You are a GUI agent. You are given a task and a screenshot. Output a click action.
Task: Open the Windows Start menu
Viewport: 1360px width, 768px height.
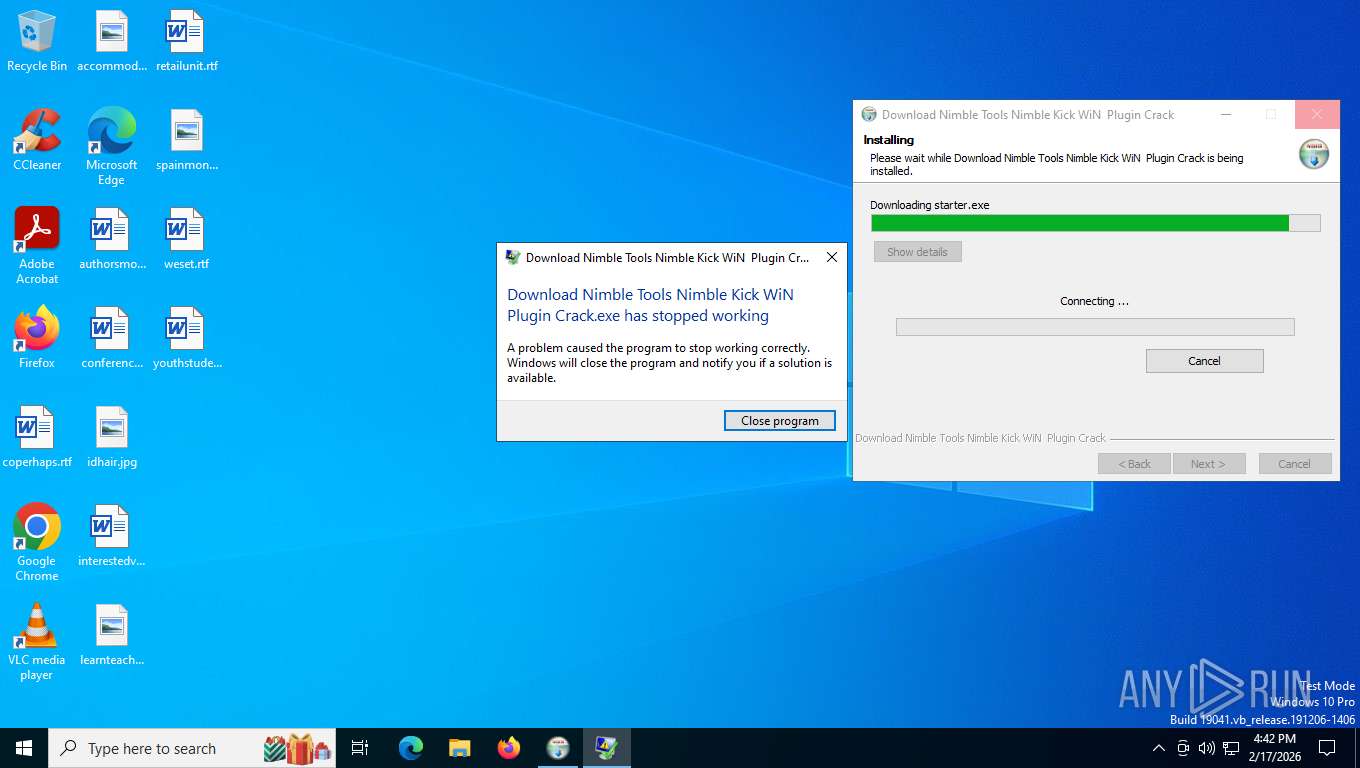[x=24, y=748]
